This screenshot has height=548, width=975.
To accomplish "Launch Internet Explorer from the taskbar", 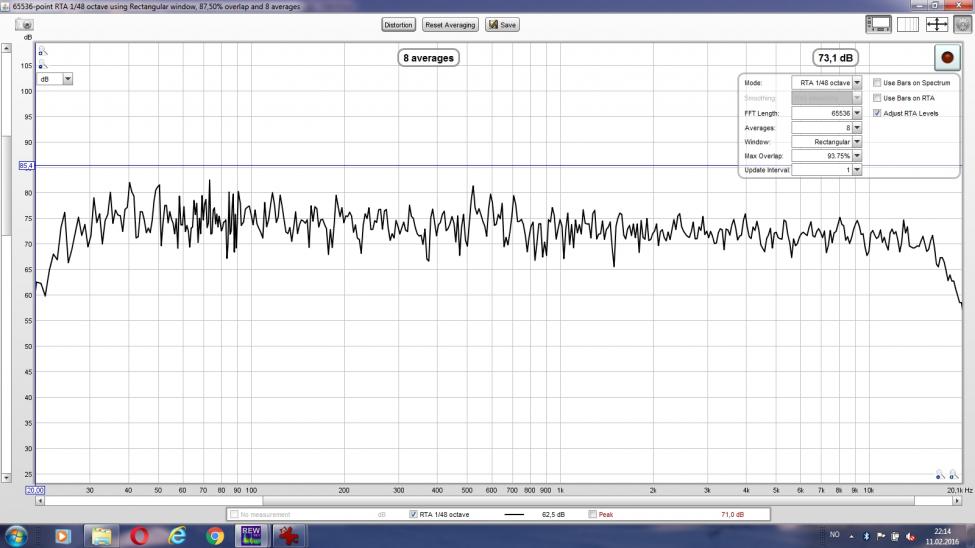I will click(x=177, y=536).
